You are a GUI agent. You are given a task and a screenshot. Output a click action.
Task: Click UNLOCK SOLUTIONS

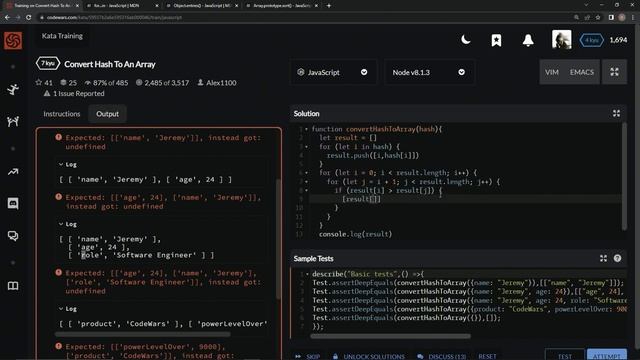coord(369,356)
